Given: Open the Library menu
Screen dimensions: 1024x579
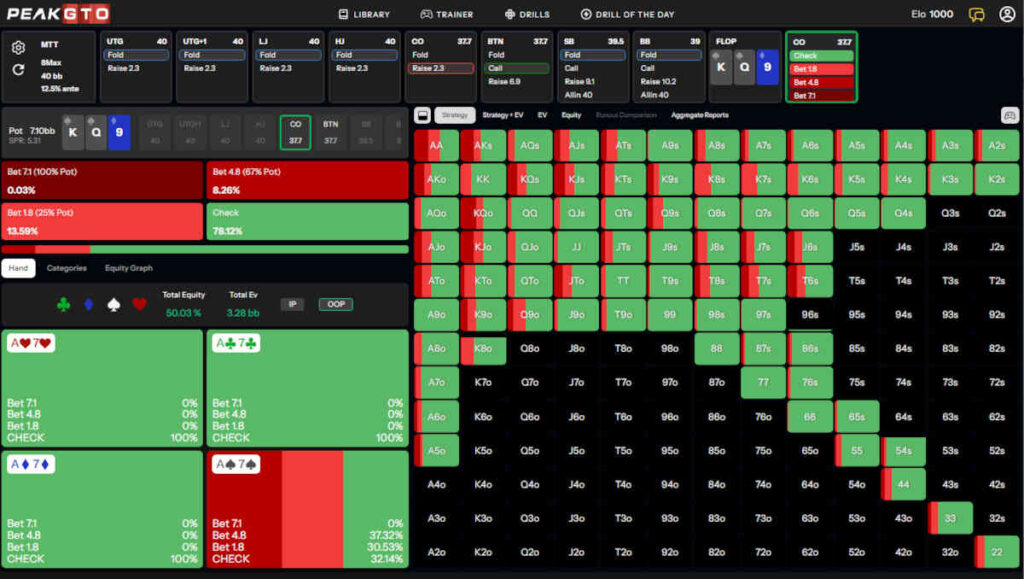Looking at the screenshot, I should coord(364,14).
